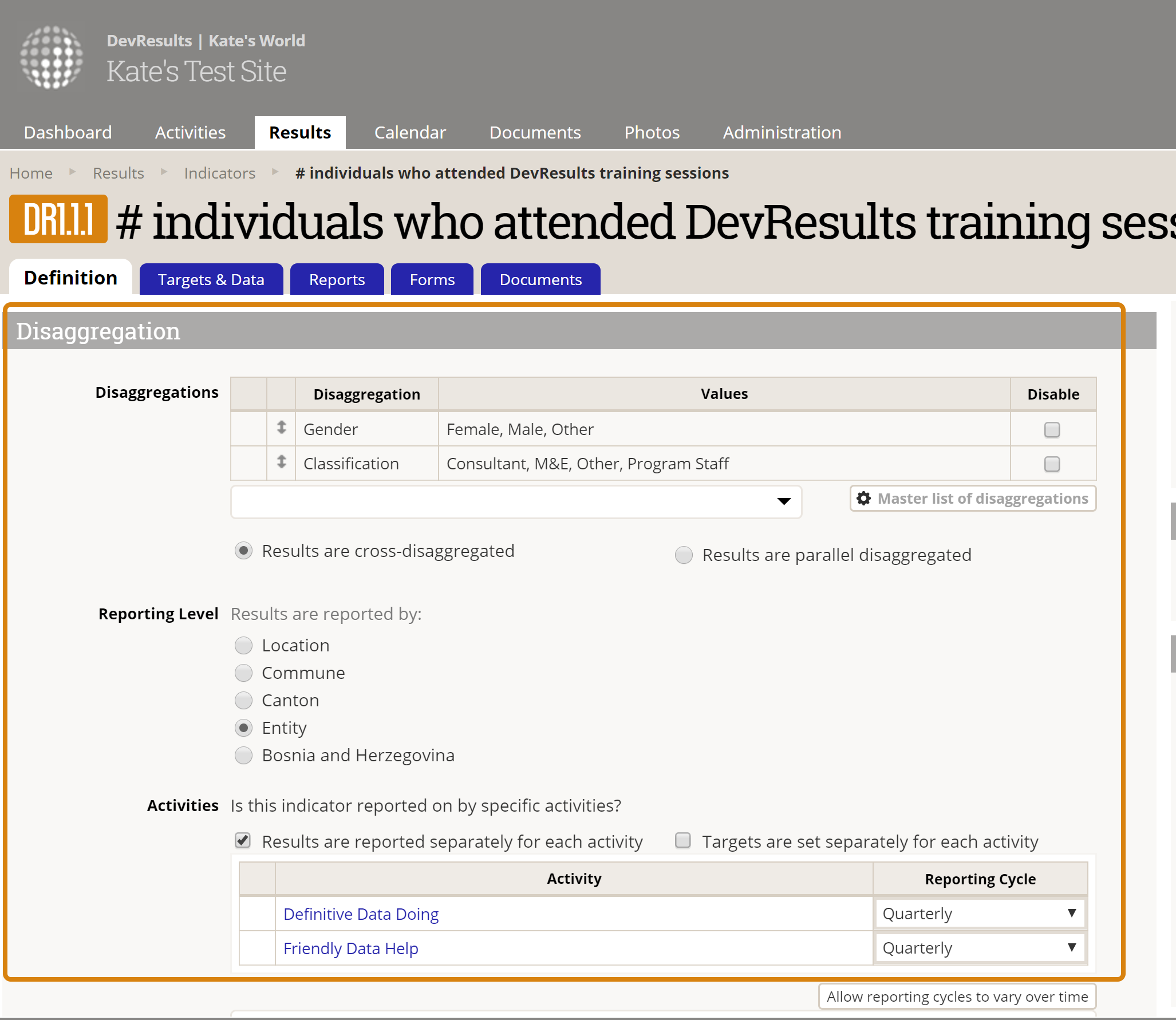Open Master list of disaggregations gear button
The width and height of the screenshot is (1176, 1020).
[x=973, y=499]
